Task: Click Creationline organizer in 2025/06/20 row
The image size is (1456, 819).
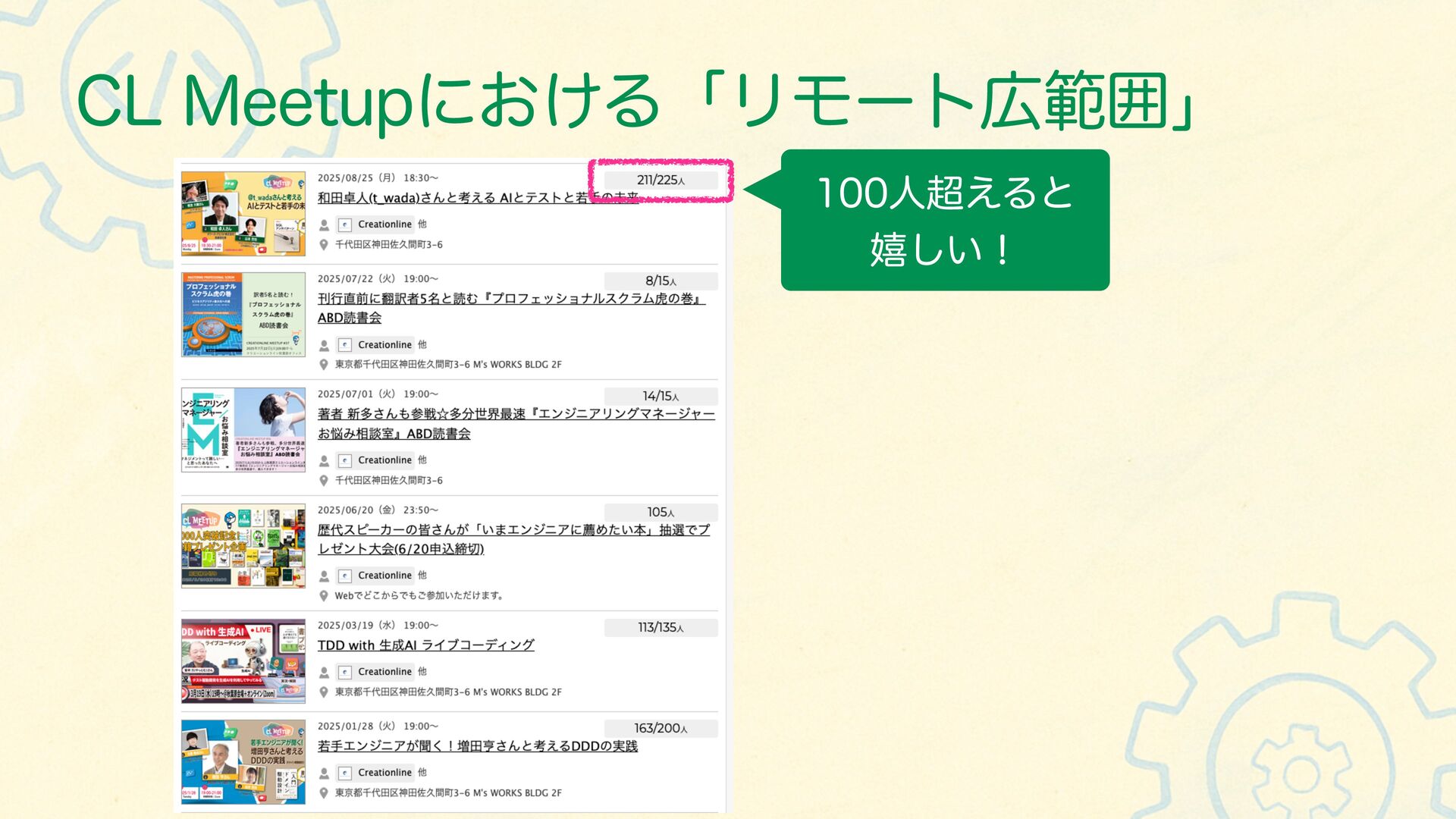Action: coord(375,576)
